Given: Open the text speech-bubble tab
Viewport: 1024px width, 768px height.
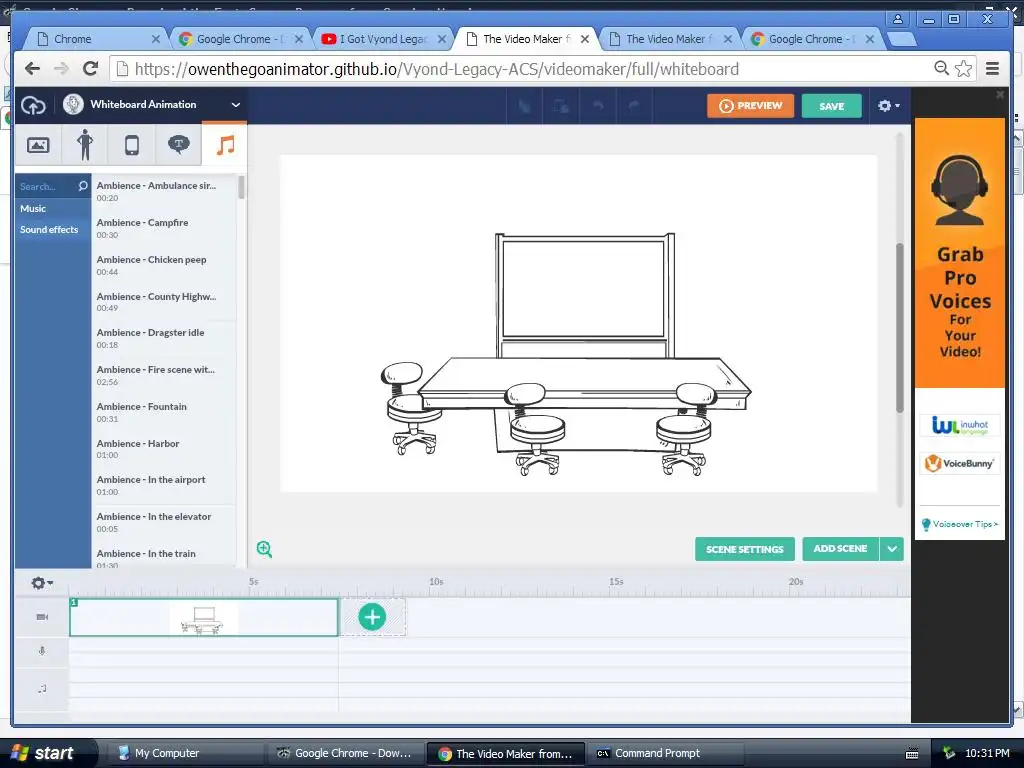Looking at the screenshot, I should tap(179, 145).
